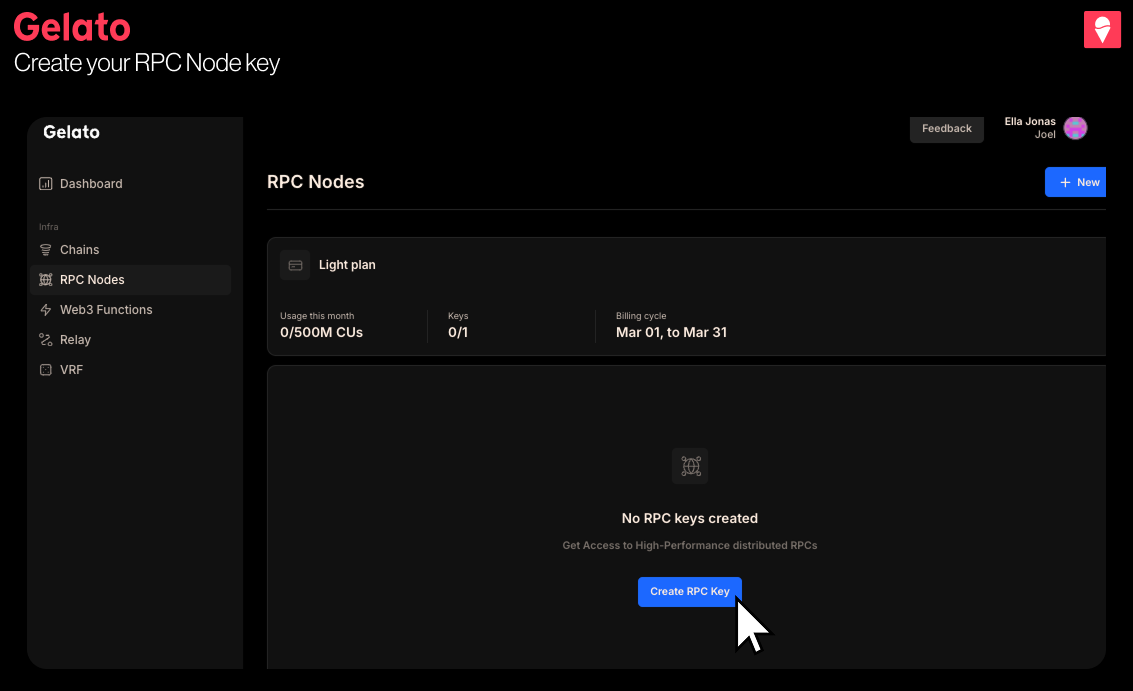Click the user avatar for Ella Jonas
This screenshot has width=1133, height=691.
point(1075,128)
